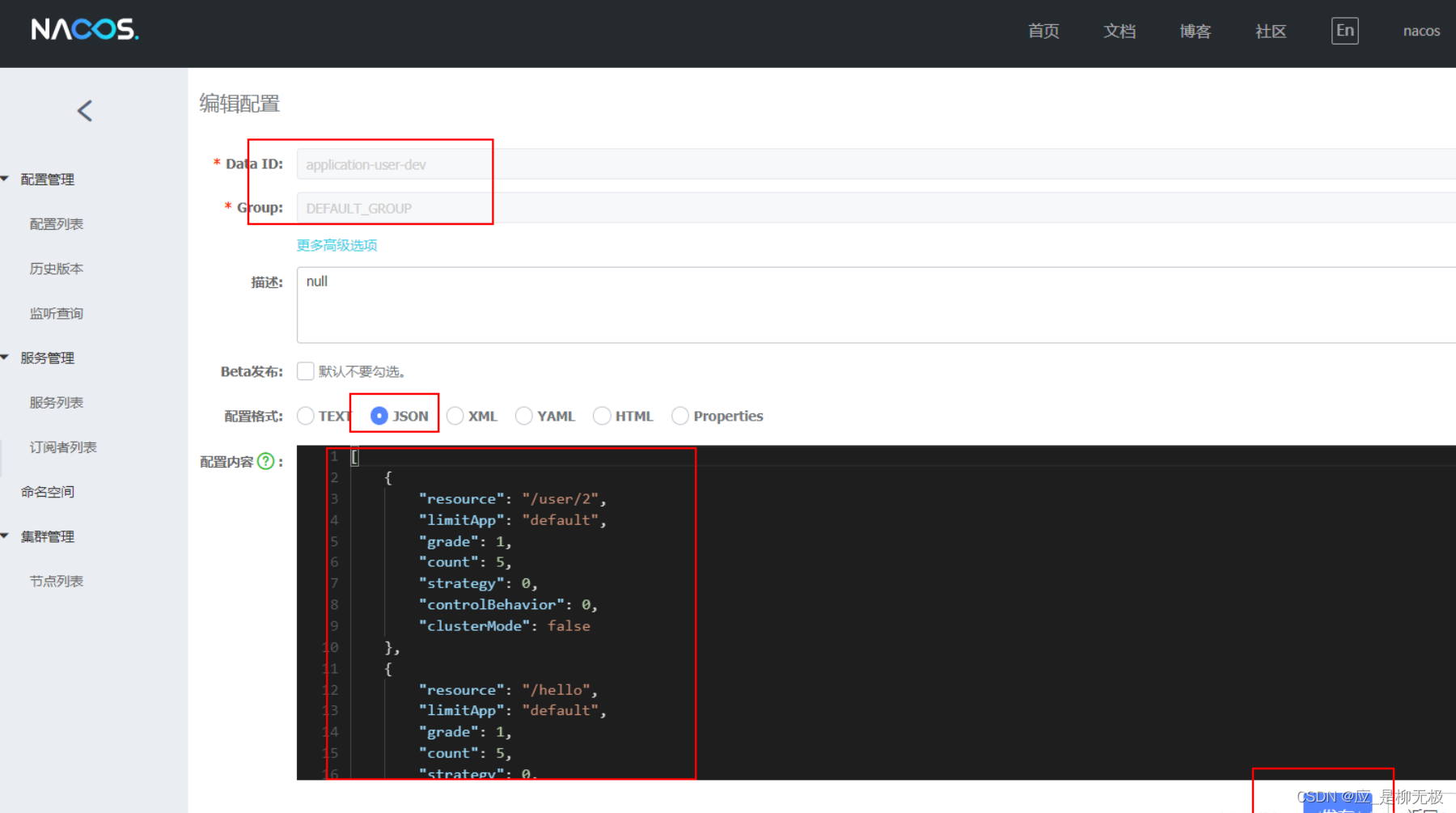
Task: Click "resource": "/user/2" line in editor
Action: 512,499
